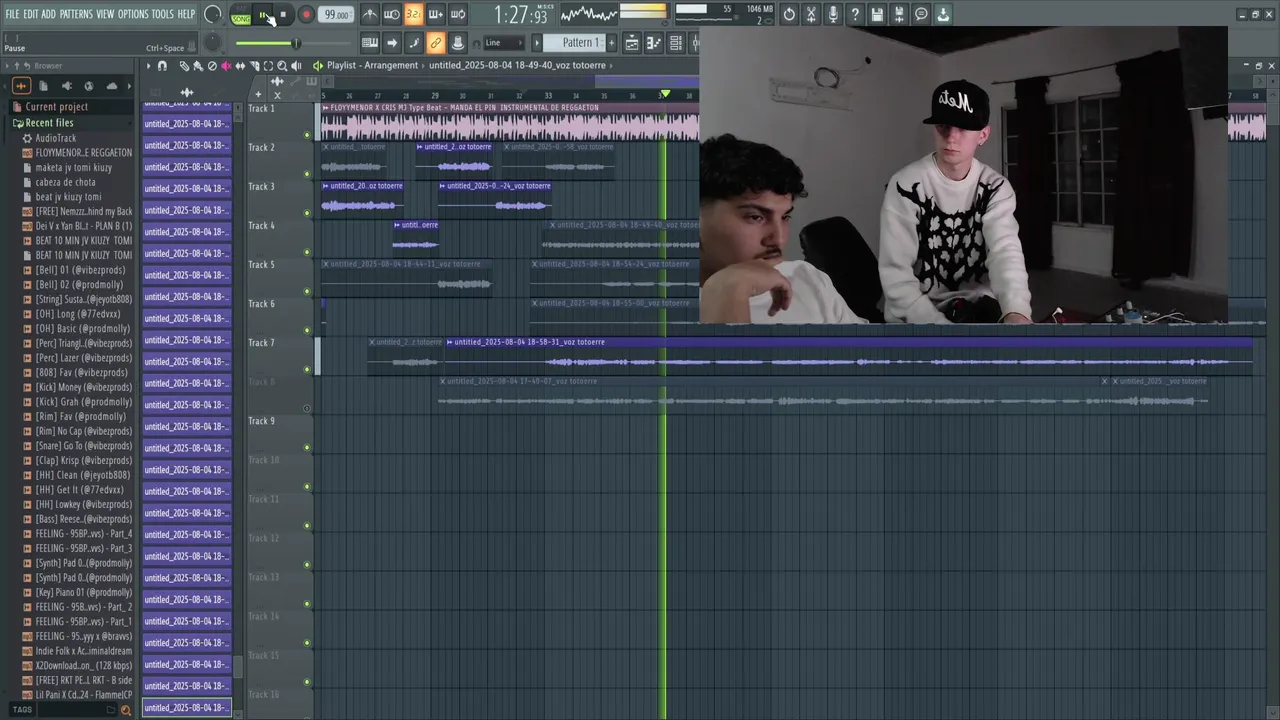Screen dimensions: 1280x720
Task: Select the playlist Delete tool
Action: 212,66
